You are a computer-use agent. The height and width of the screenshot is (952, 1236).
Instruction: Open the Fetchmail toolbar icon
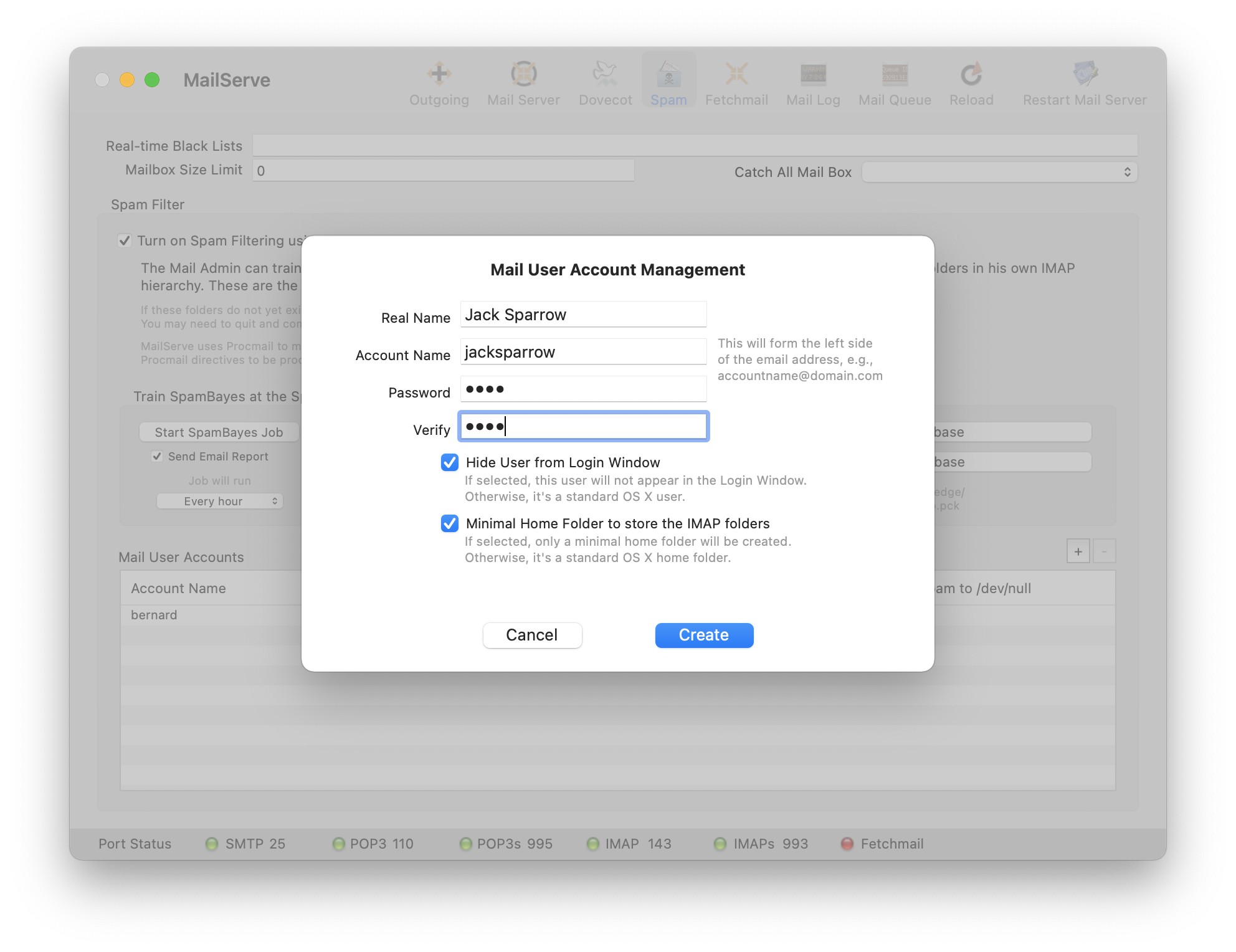coord(736,74)
